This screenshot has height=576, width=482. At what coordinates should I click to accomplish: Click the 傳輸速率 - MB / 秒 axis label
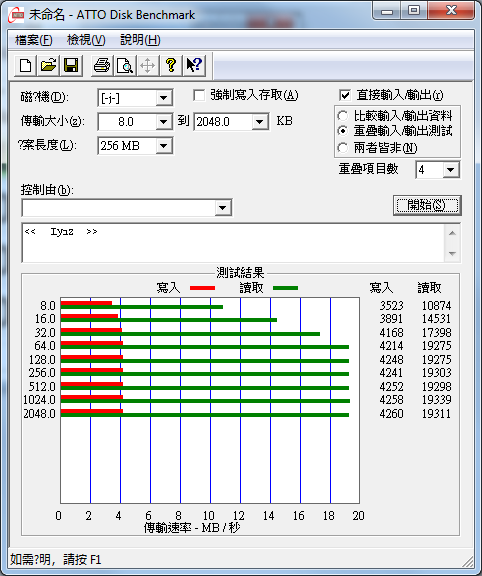[x=192, y=528]
